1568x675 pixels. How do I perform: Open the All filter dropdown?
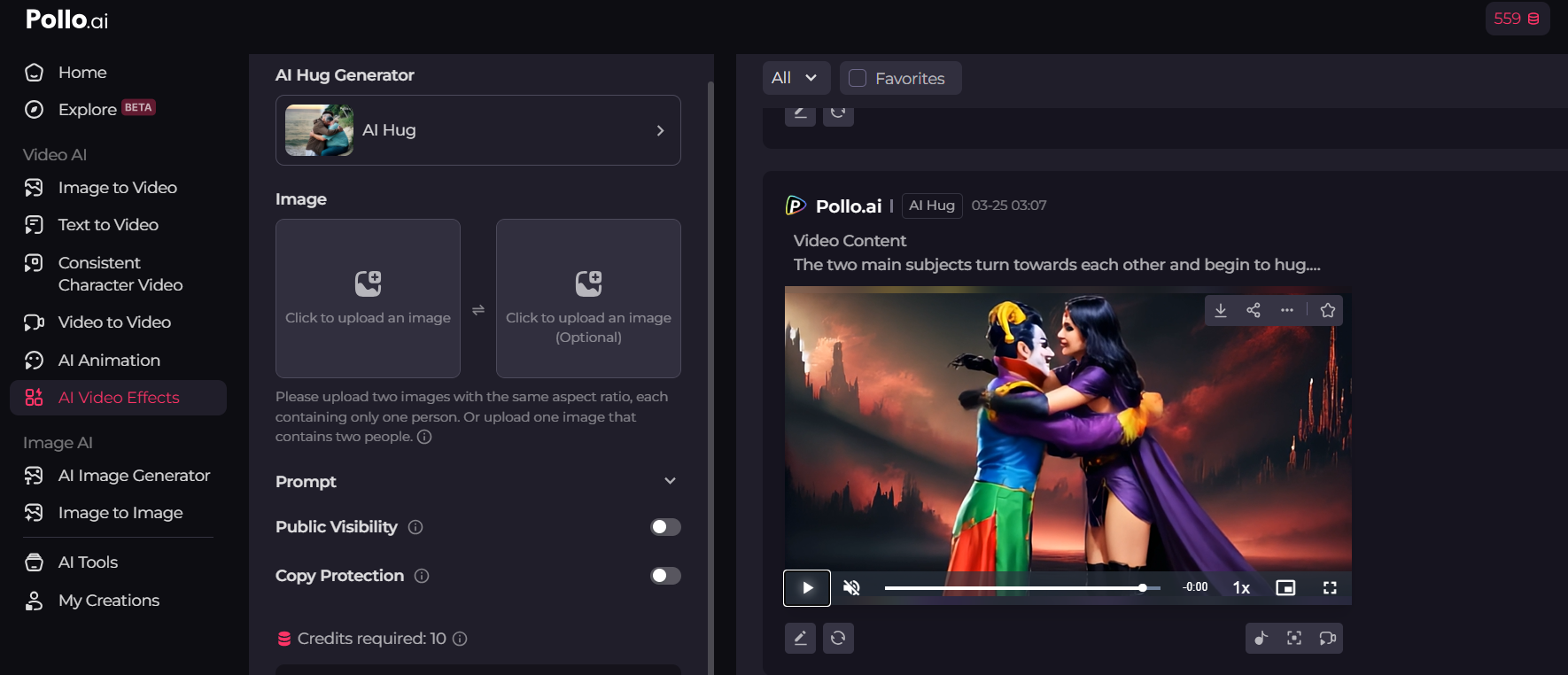(796, 78)
